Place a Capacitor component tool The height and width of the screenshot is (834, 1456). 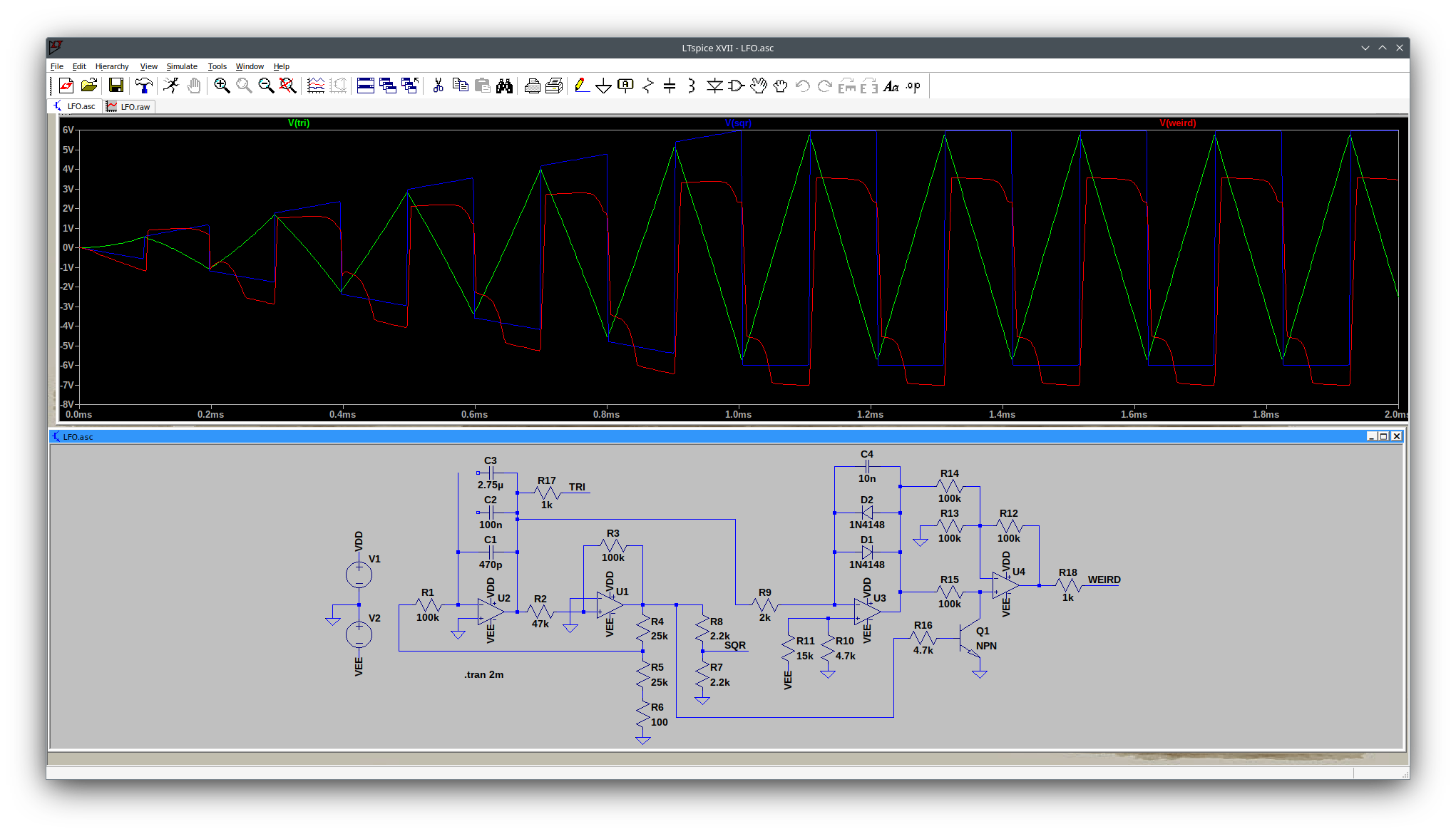click(670, 86)
